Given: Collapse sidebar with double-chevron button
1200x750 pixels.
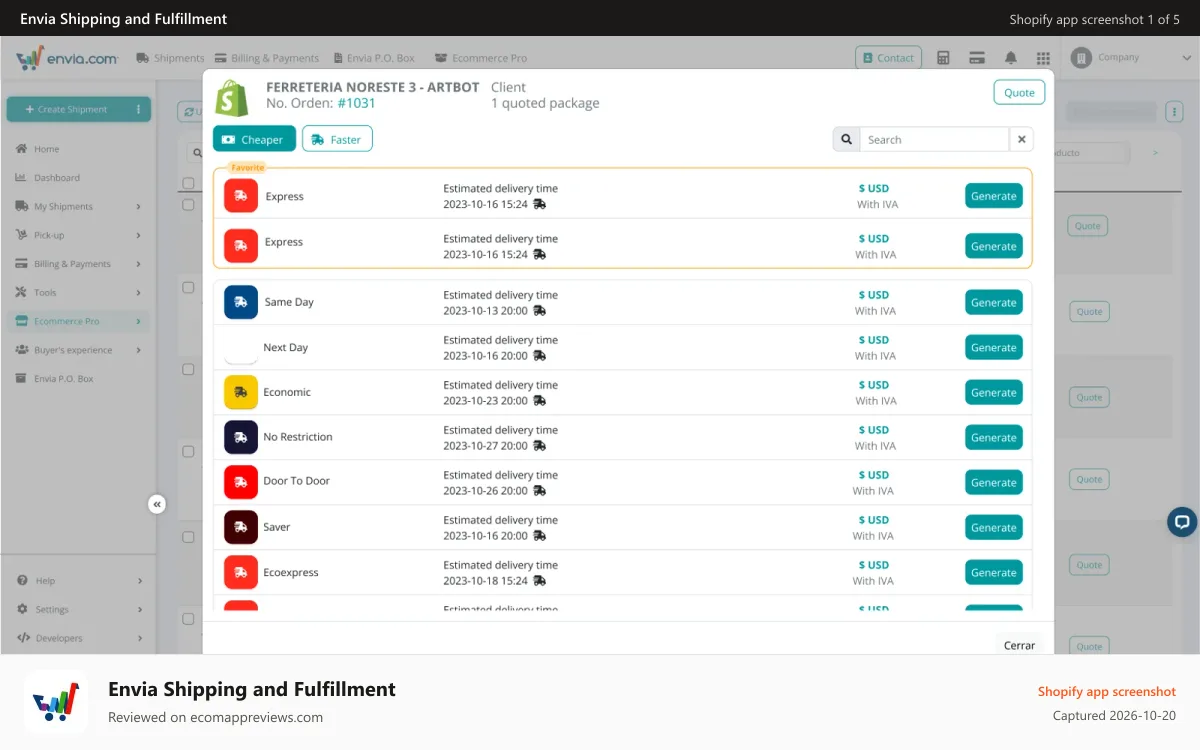Looking at the screenshot, I should [x=157, y=504].
